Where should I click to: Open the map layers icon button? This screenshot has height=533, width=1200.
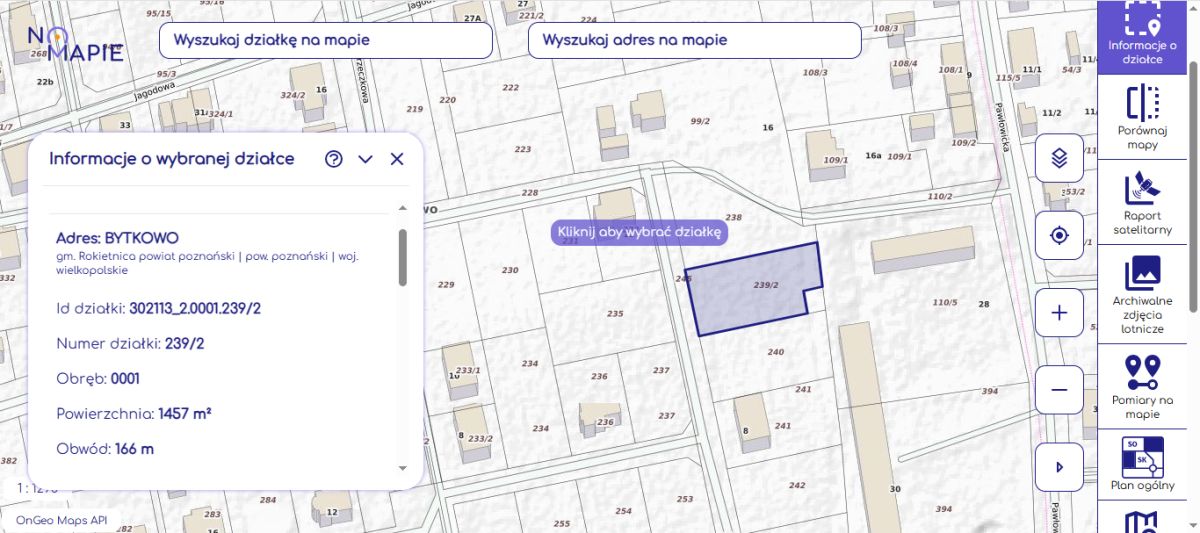point(1060,158)
